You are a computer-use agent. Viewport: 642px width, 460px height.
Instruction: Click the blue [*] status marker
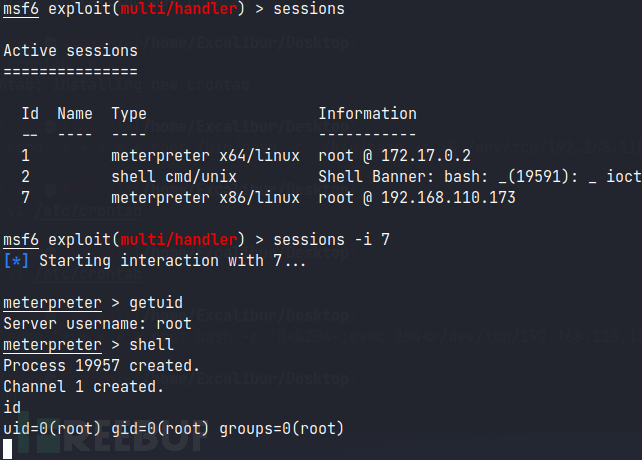(16, 261)
